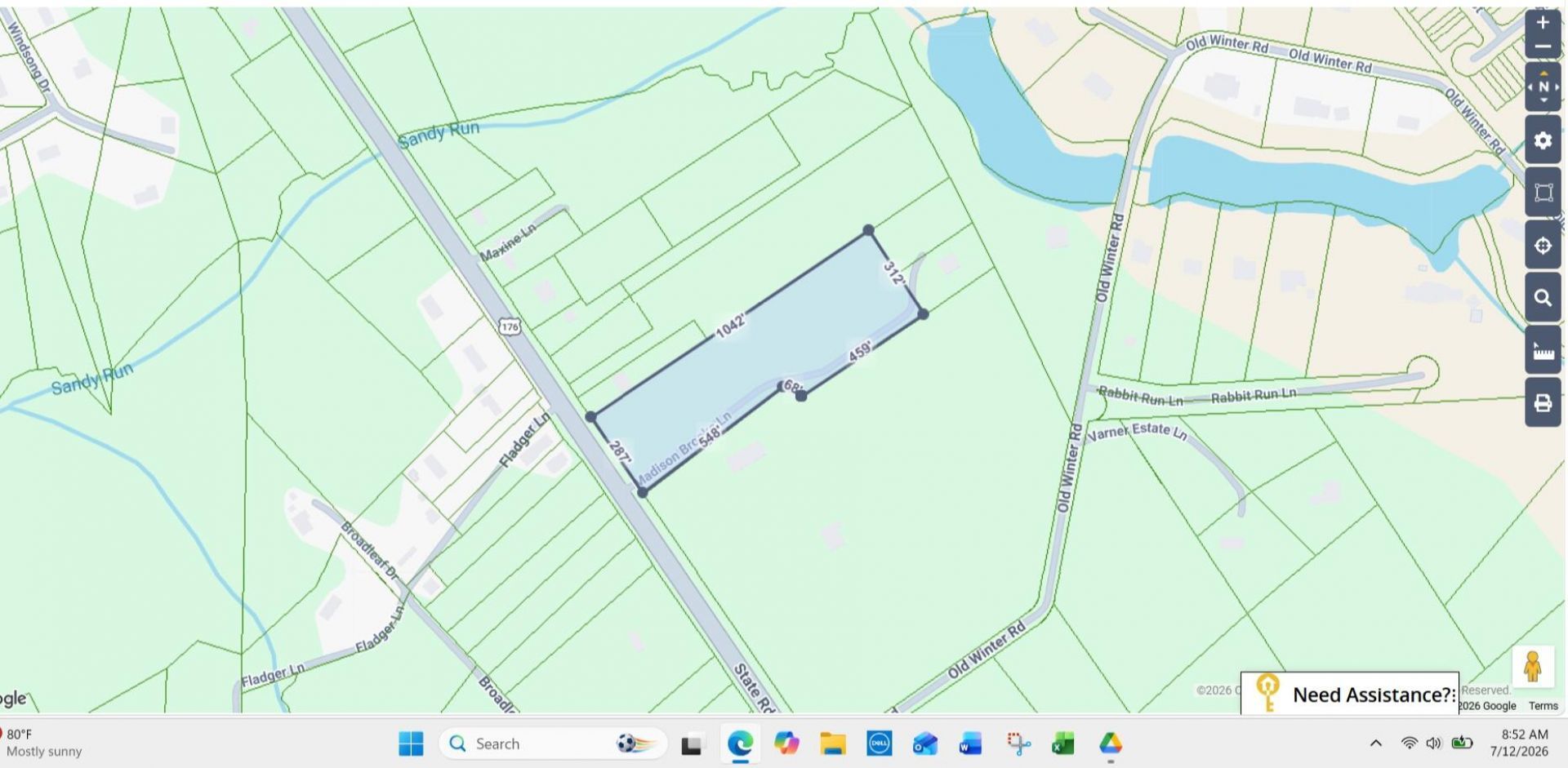The height and width of the screenshot is (768, 1568).
Task: Click the Maxine Ln road label
Action: click(507, 242)
